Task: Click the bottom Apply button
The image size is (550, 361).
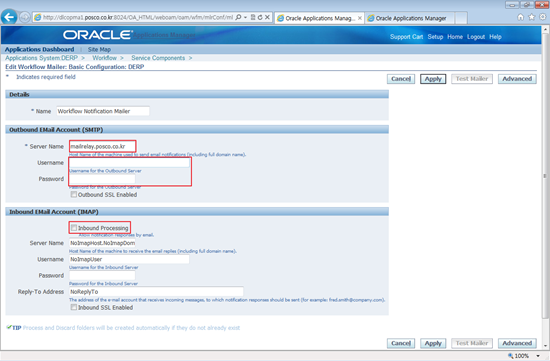Action: tap(433, 343)
